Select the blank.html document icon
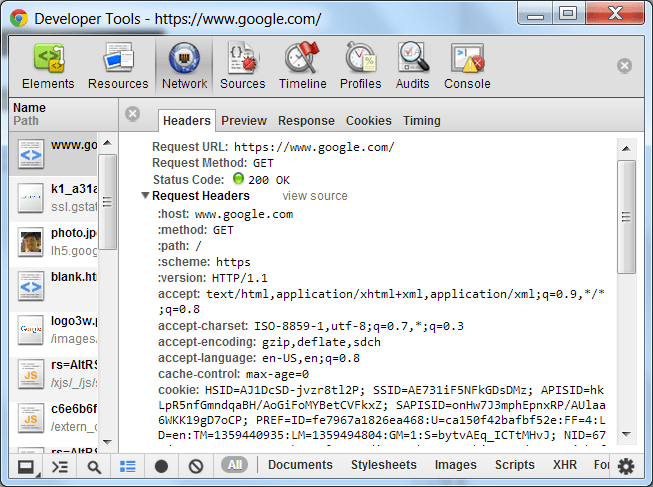653x487 pixels. 31,286
